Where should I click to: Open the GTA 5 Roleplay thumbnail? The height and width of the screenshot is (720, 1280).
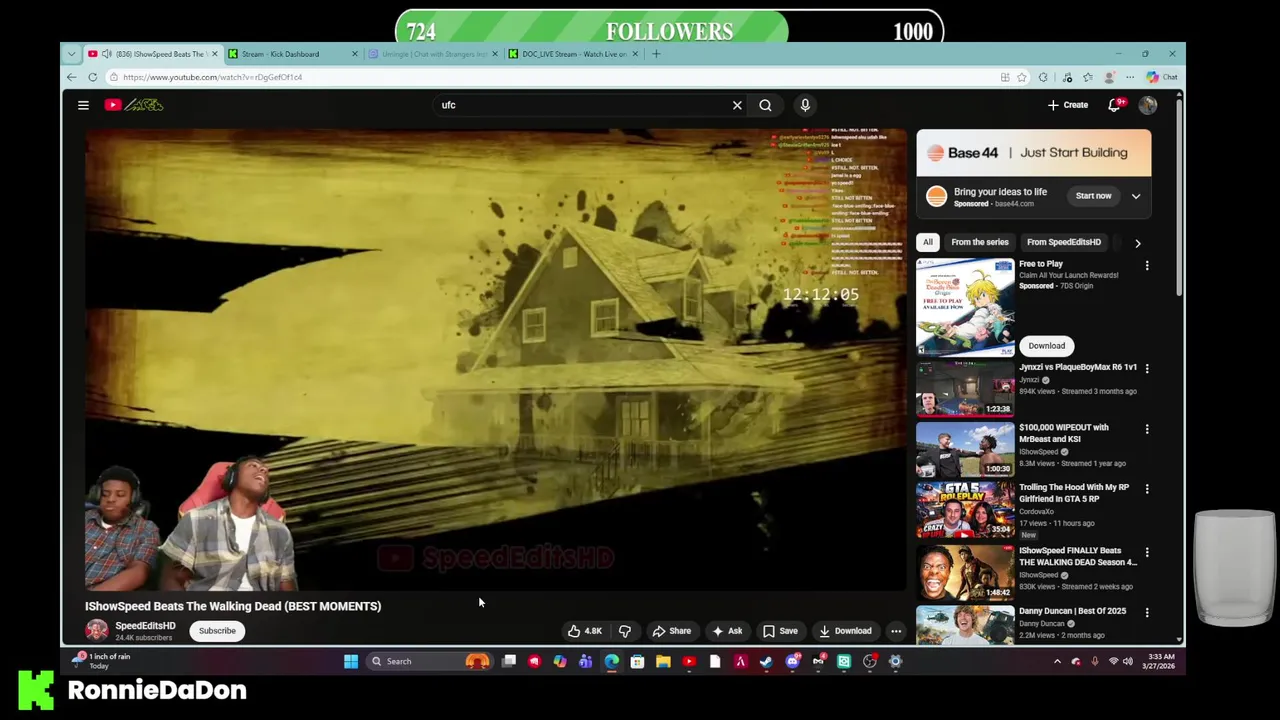(x=965, y=510)
